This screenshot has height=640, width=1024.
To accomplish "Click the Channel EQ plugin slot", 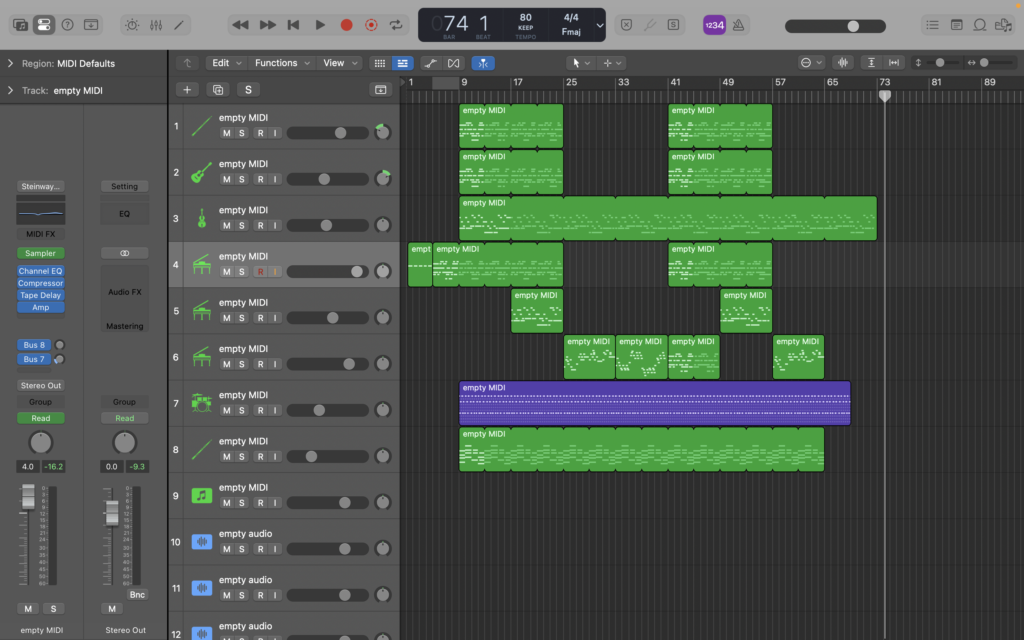I will [x=40, y=271].
